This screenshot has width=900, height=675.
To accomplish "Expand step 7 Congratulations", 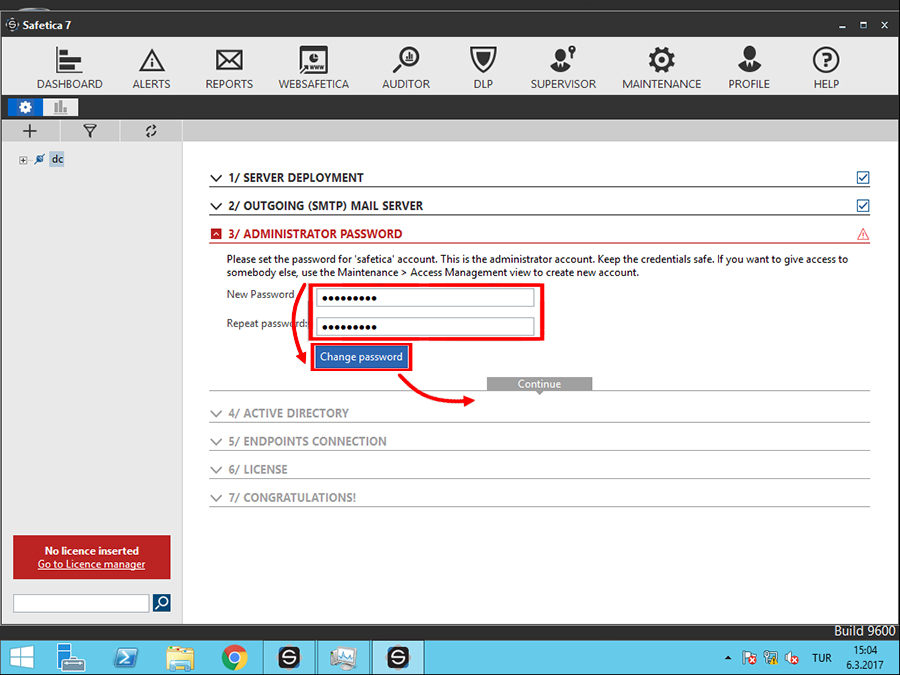I will [216, 498].
